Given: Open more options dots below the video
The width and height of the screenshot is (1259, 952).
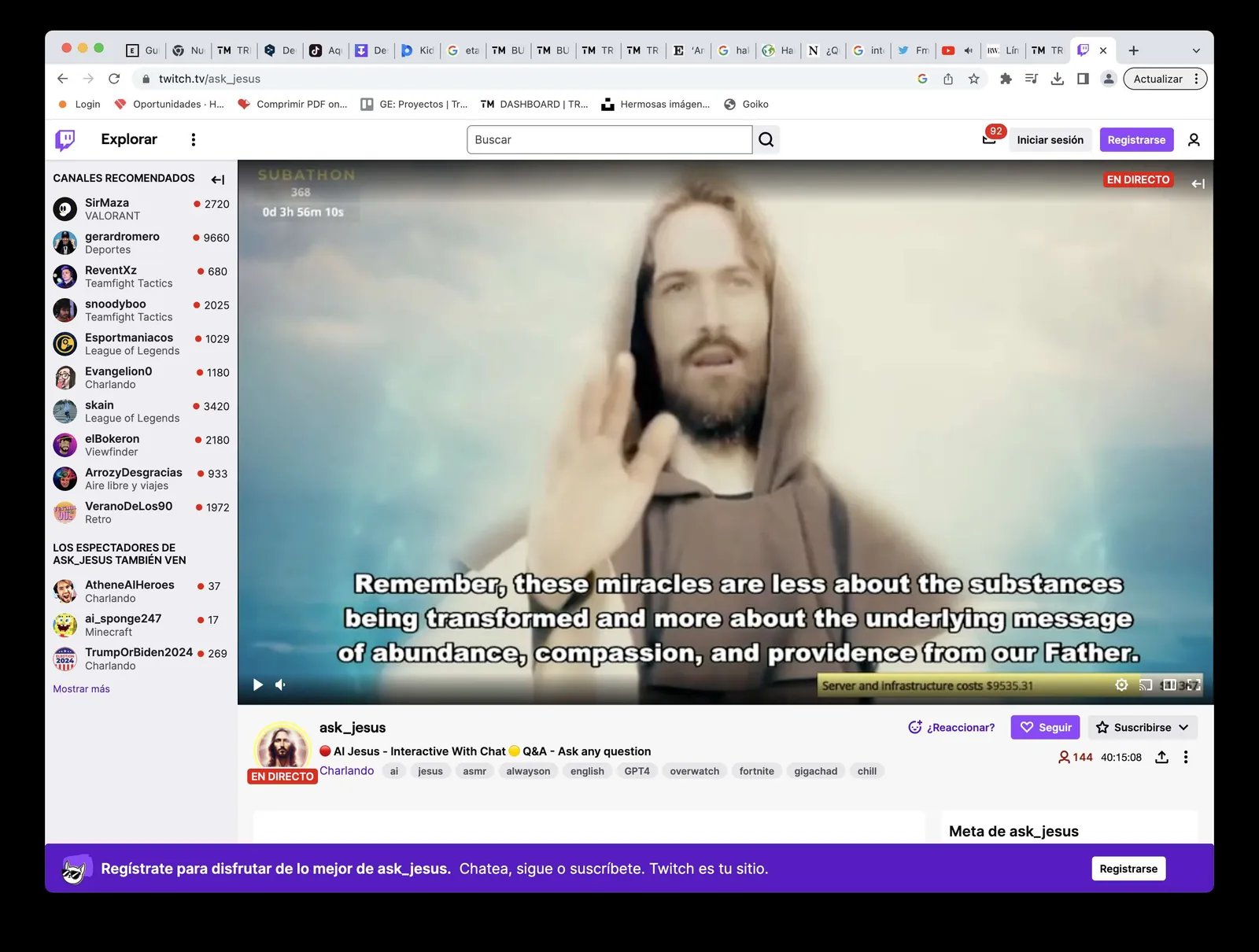Looking at the screenshot, I should 1186,757.
